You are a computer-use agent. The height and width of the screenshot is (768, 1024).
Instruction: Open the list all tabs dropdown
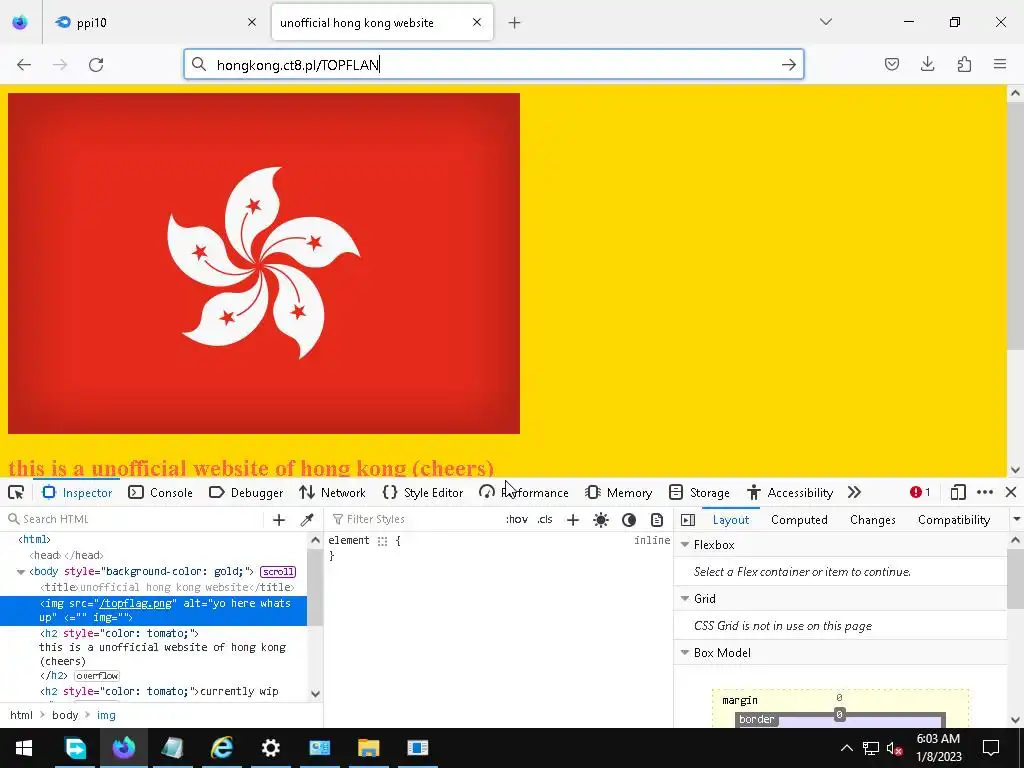(x=825, y=22)
